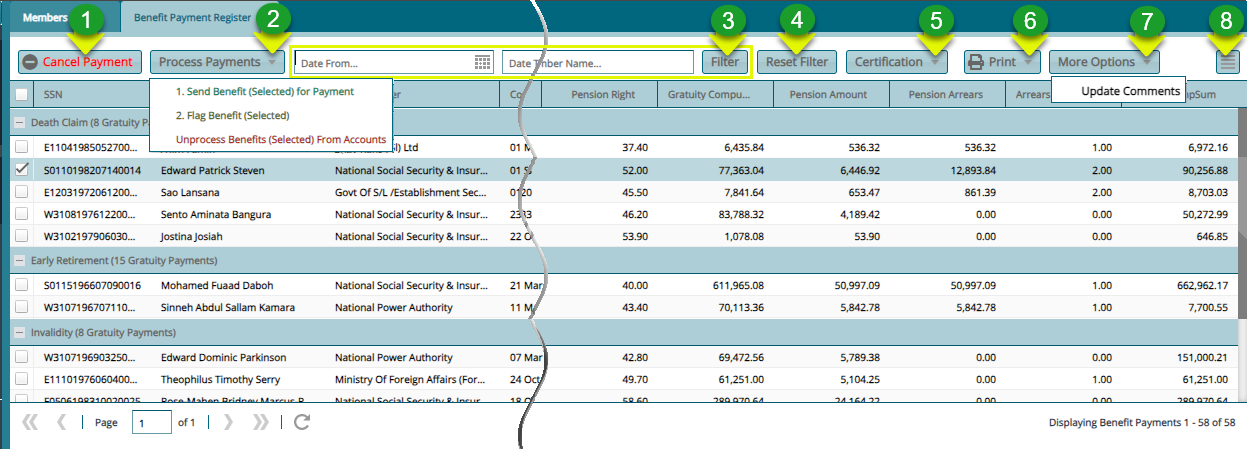The image size is (1248, 449).
Task: Open the Process Payments dropdown
Action: pyautogui.click(x=217, y=62)
